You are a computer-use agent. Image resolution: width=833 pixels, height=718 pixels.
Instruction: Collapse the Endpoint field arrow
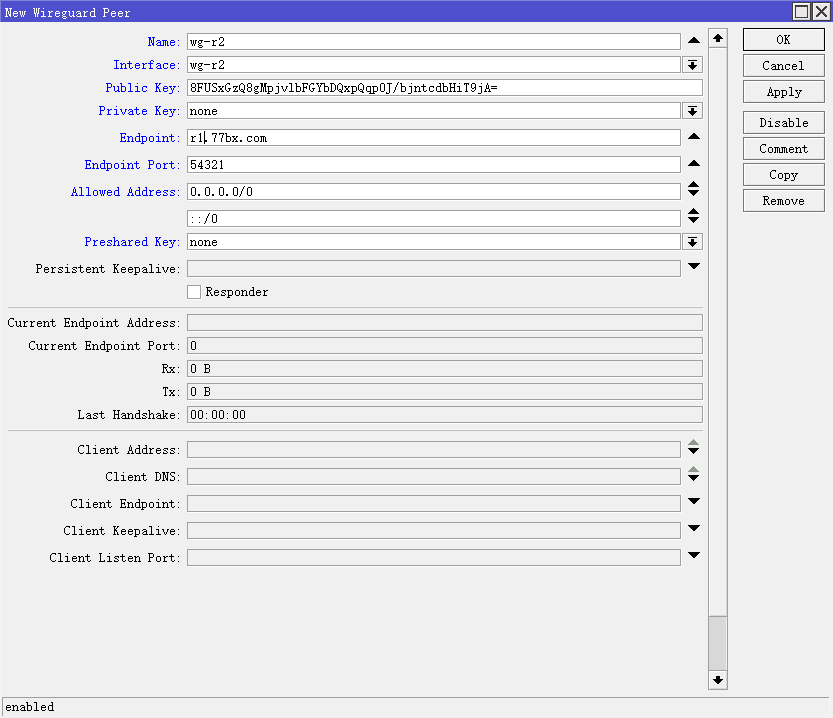tap(693, 137)
